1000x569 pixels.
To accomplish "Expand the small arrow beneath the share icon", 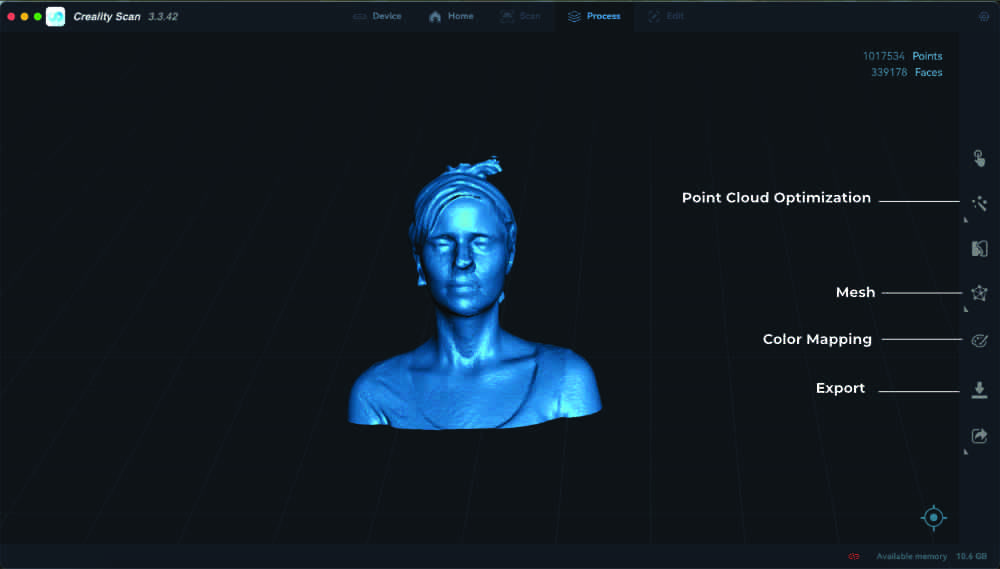I will coord(965,452).
